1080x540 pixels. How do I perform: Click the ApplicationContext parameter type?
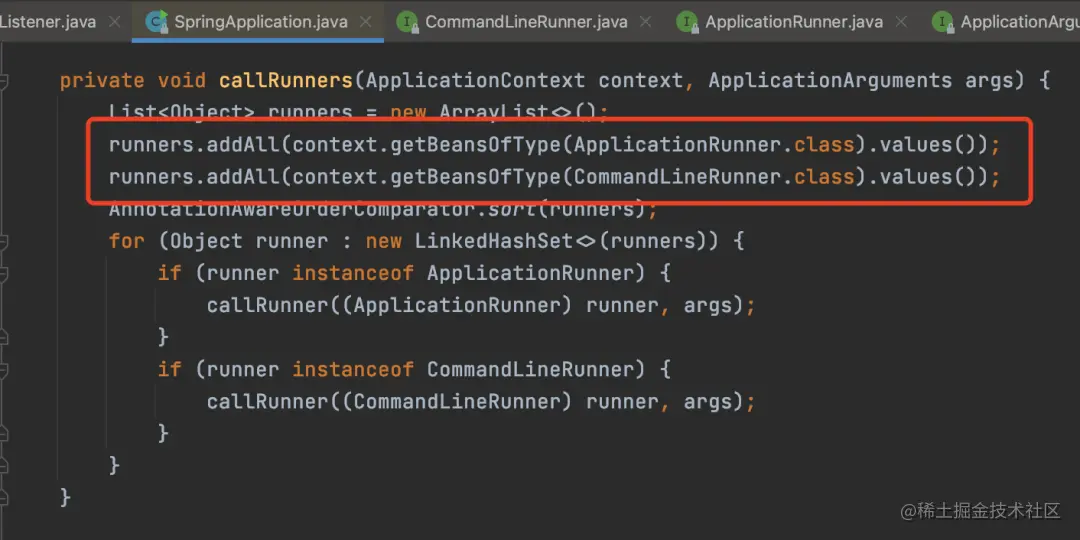click(x=475, y=81)
